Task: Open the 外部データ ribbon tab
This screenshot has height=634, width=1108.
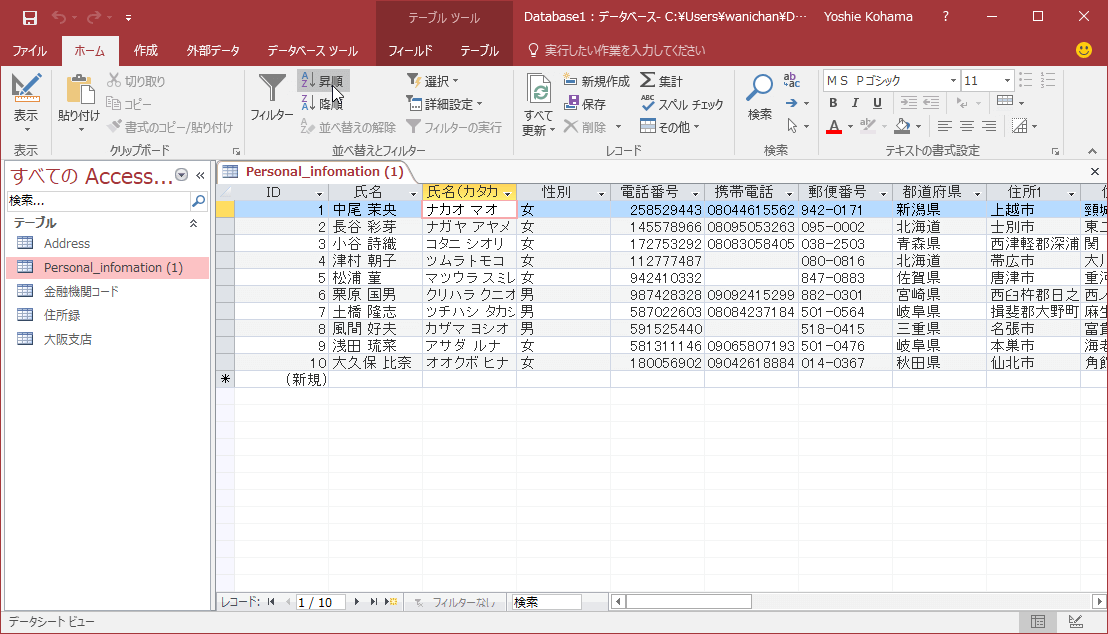Action: 213,50
